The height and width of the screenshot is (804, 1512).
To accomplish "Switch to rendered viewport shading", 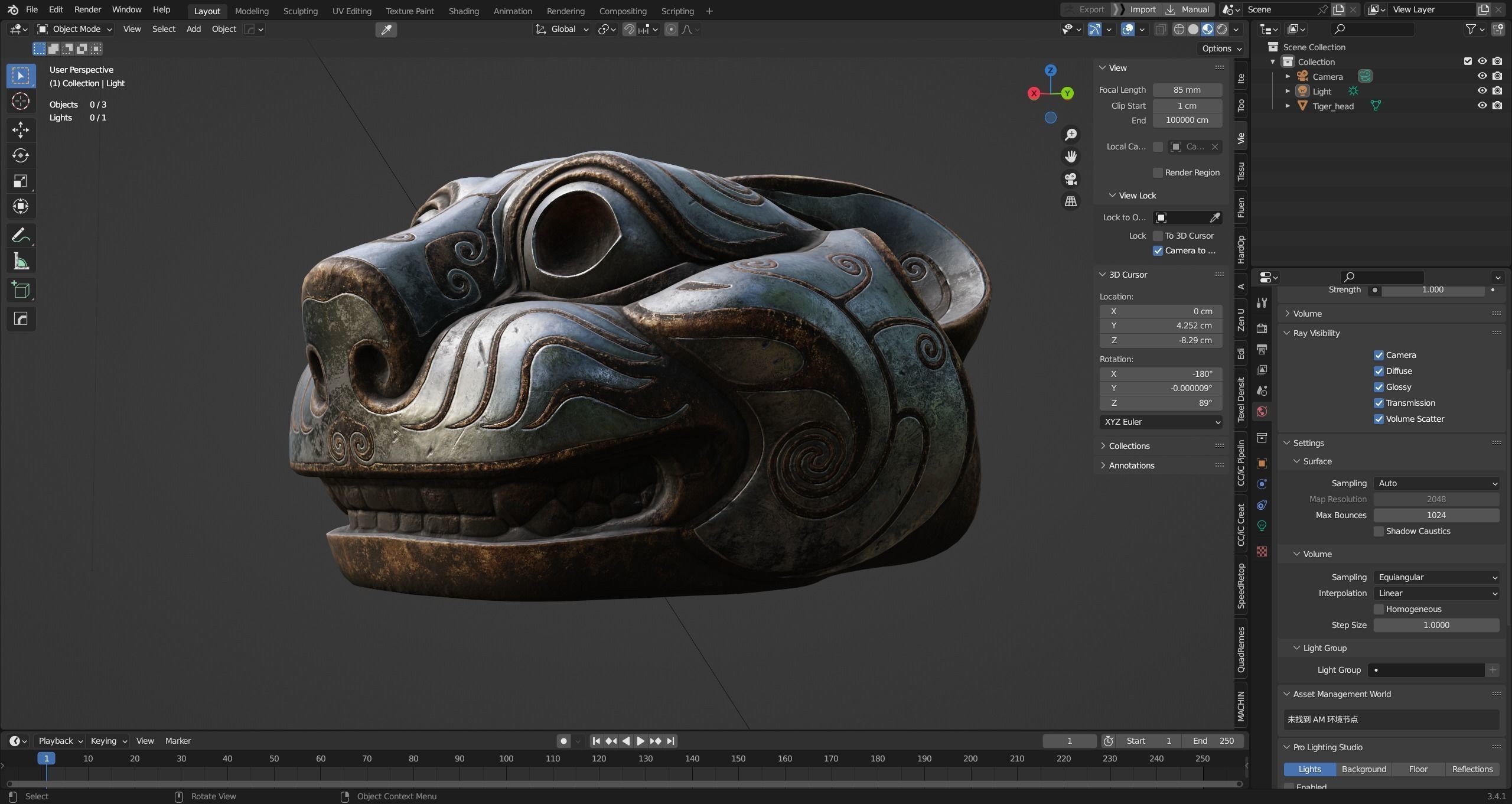I will (1221, 30).
